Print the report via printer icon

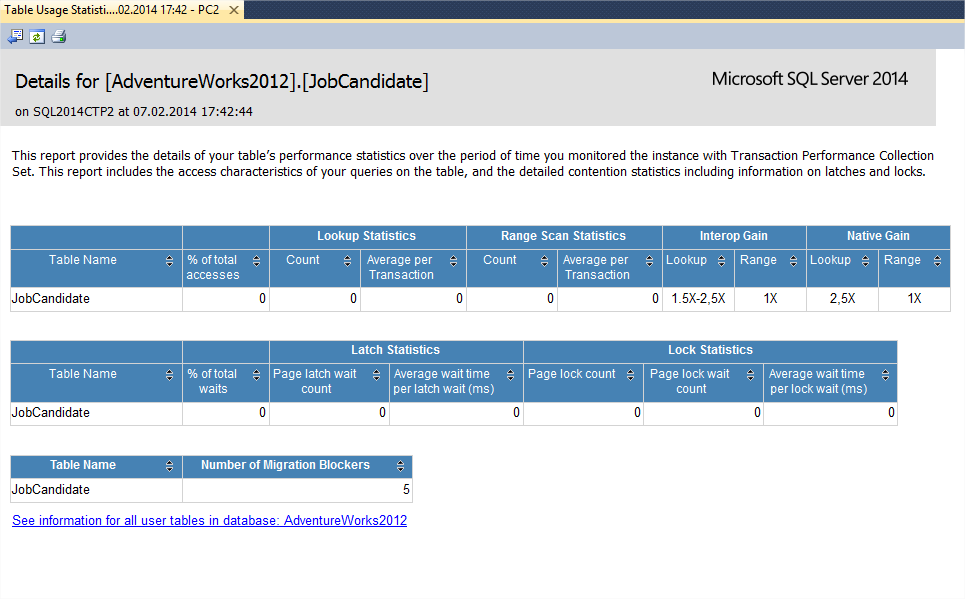58,37
